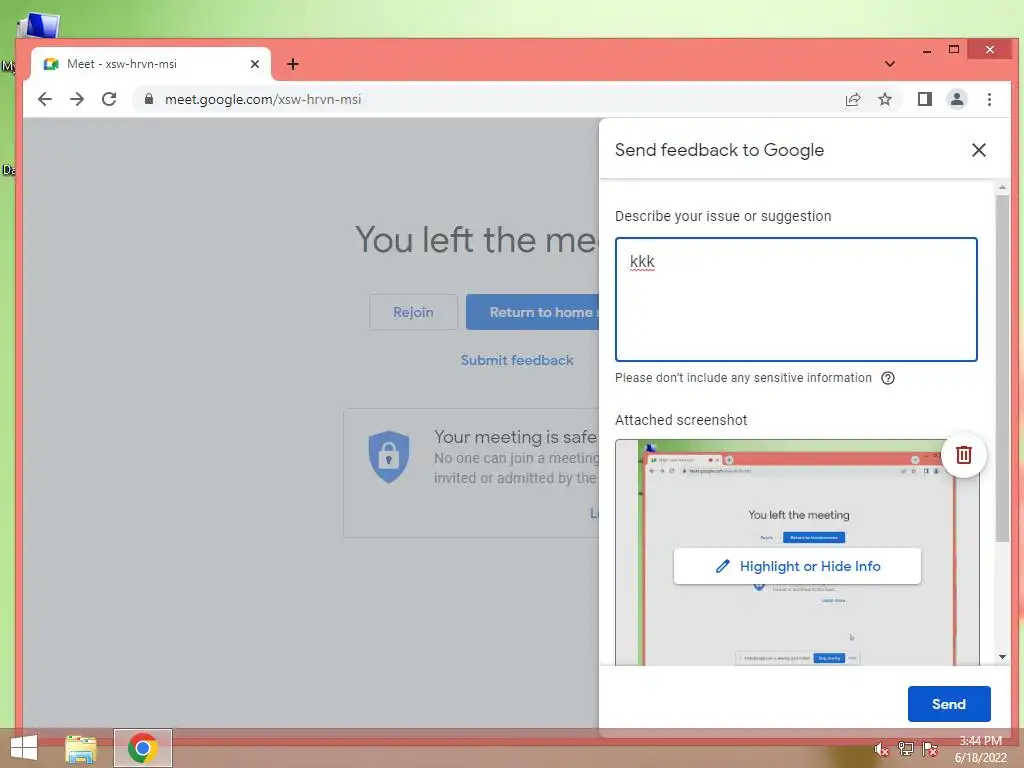Click the address bar URL
This screenshot has width=1024, height=768.
click(x=263, y=99)
